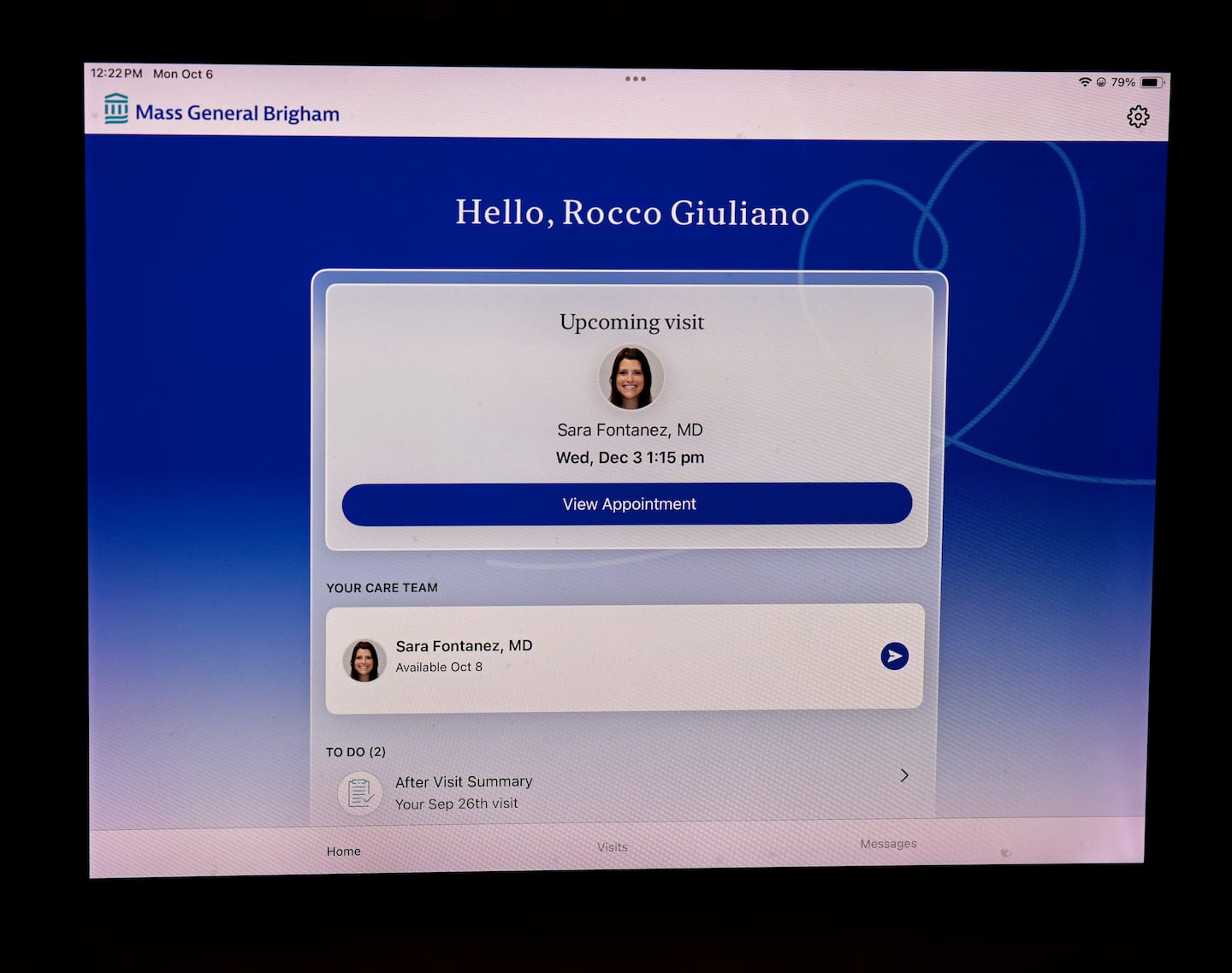Message Sara Fontanez using the send arrow icon

894,656
